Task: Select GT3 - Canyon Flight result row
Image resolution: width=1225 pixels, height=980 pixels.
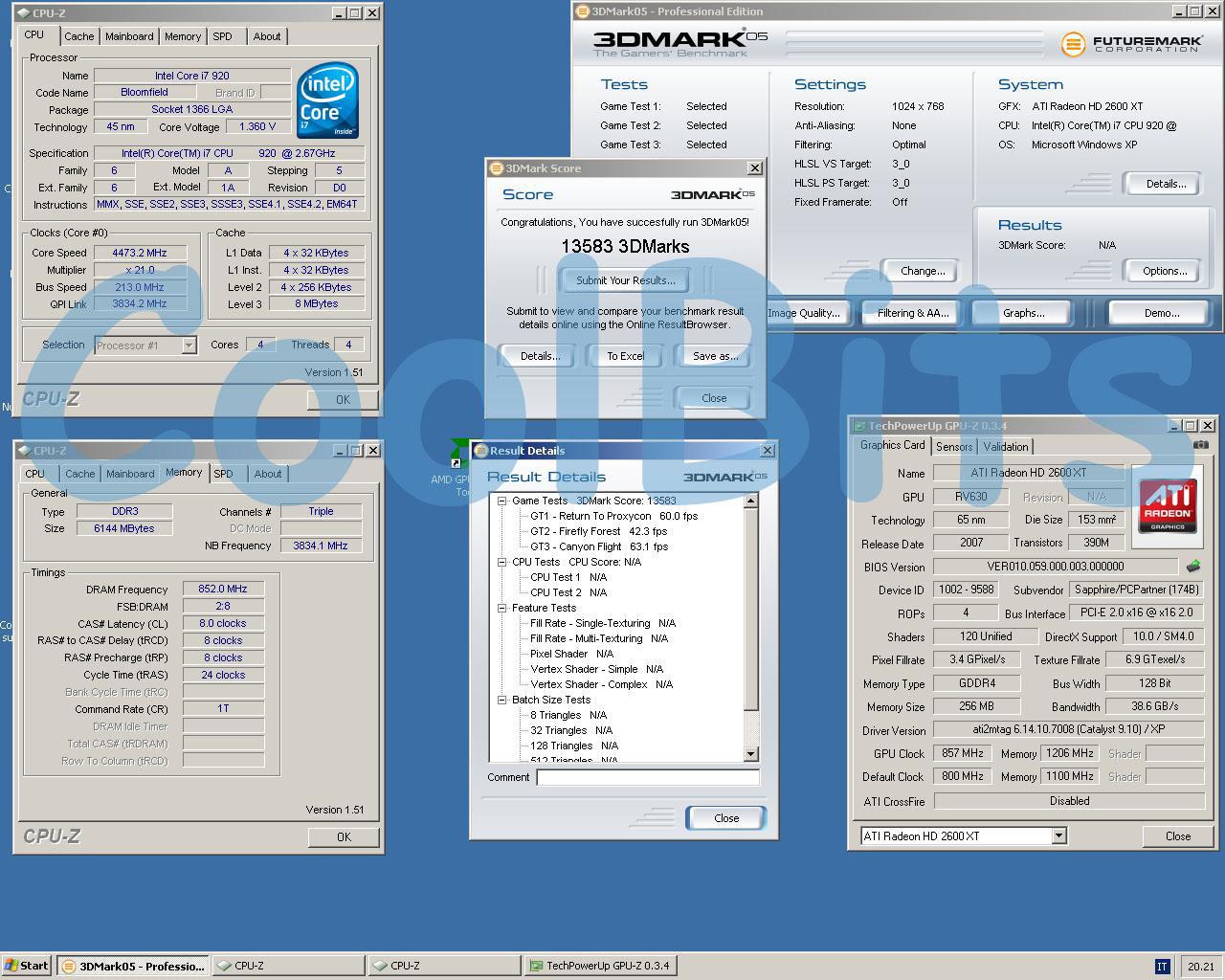Action: click(598, 546)
